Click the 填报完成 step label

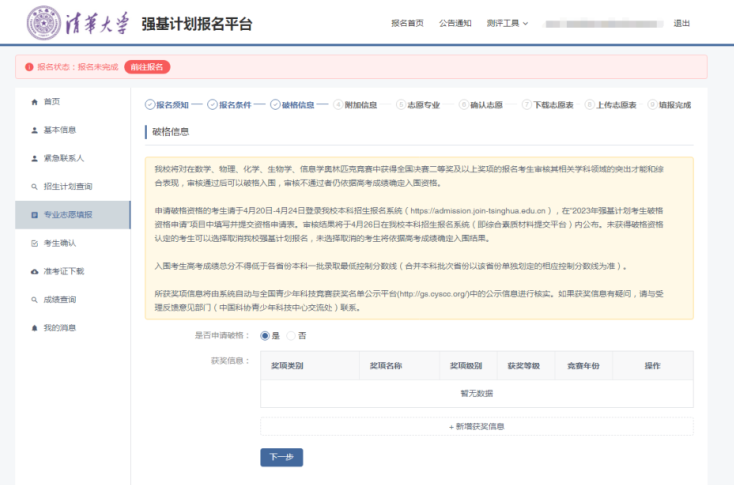tap(675, 105)
